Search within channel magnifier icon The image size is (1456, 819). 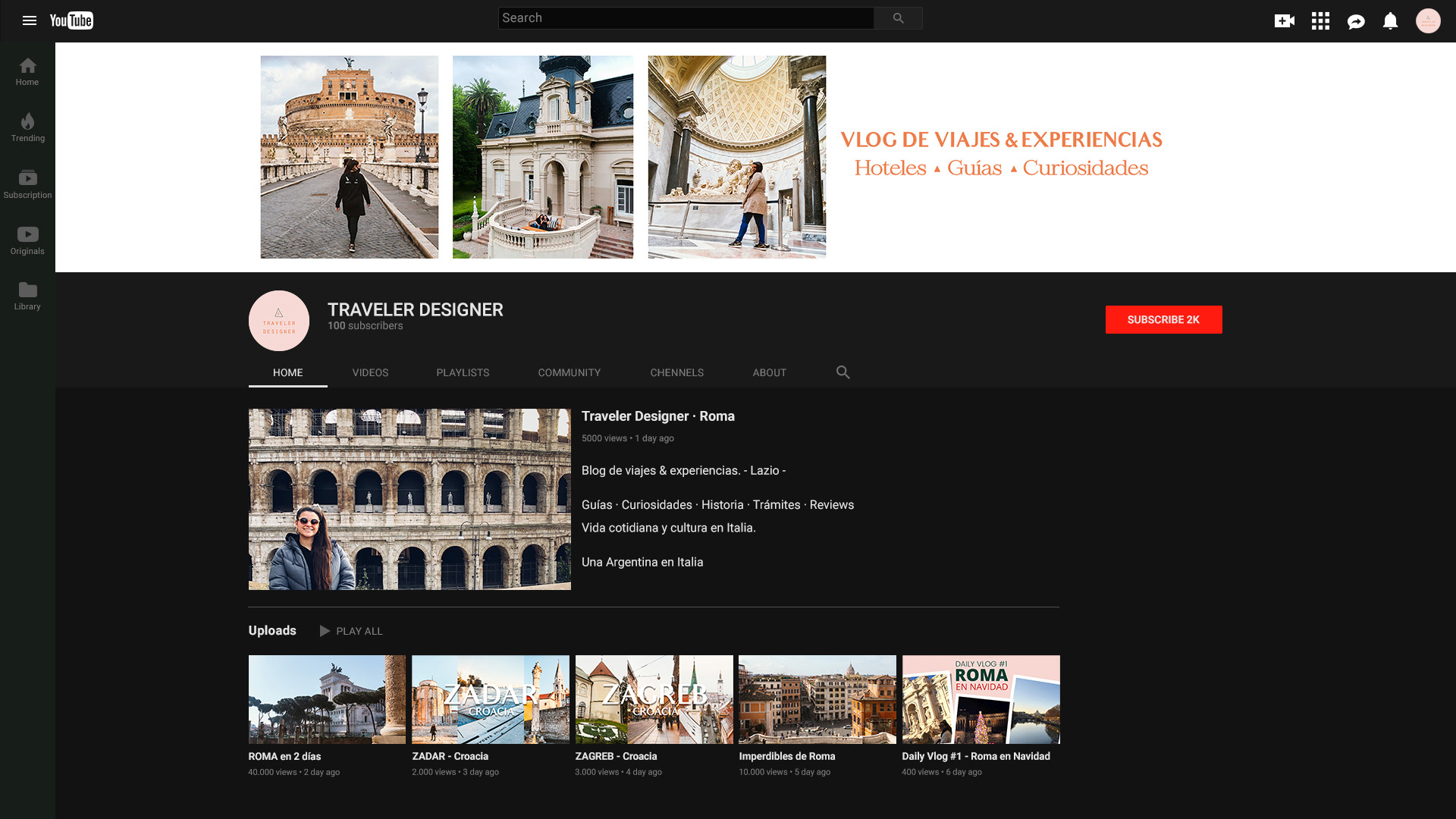pos(843,372)
